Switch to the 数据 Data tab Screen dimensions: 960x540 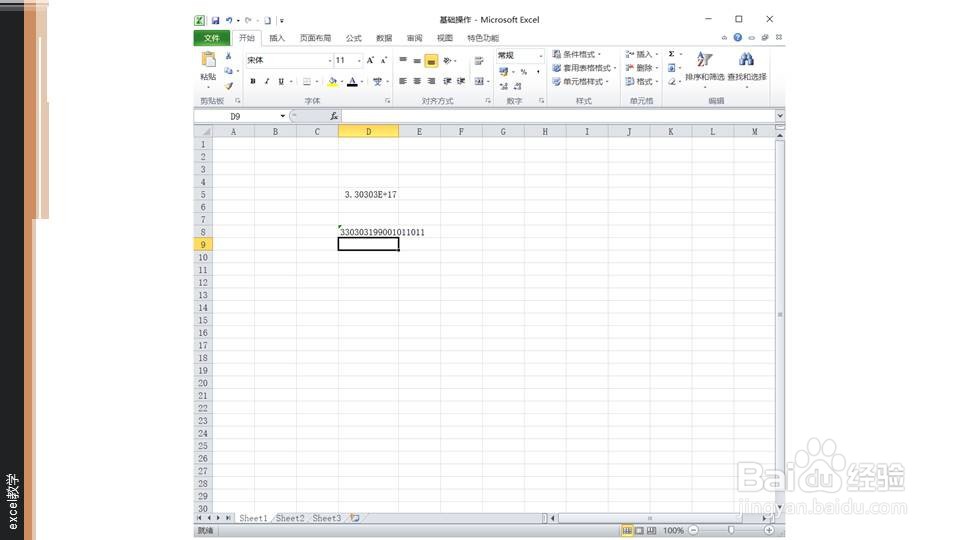pos(384,38)
